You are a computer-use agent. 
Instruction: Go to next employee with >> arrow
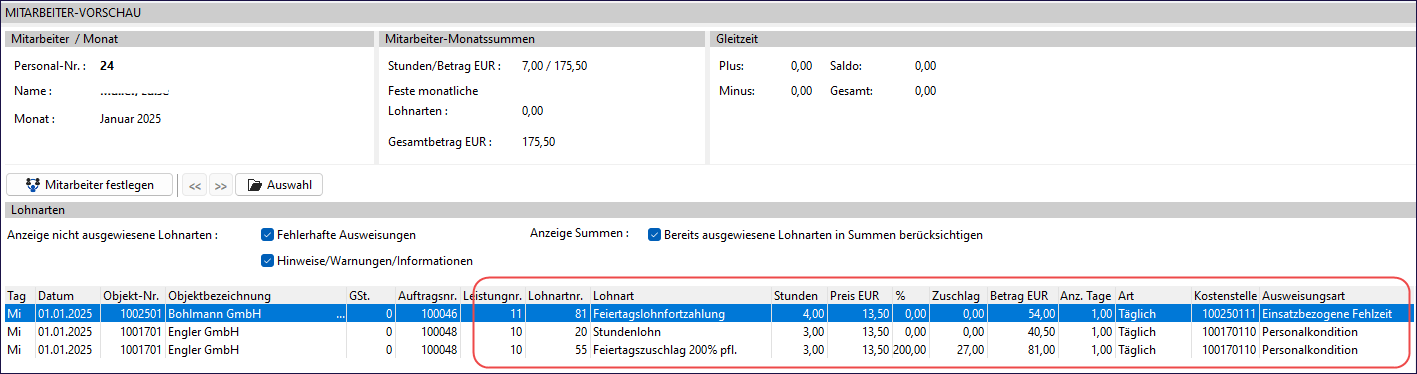tap(220, 185)
